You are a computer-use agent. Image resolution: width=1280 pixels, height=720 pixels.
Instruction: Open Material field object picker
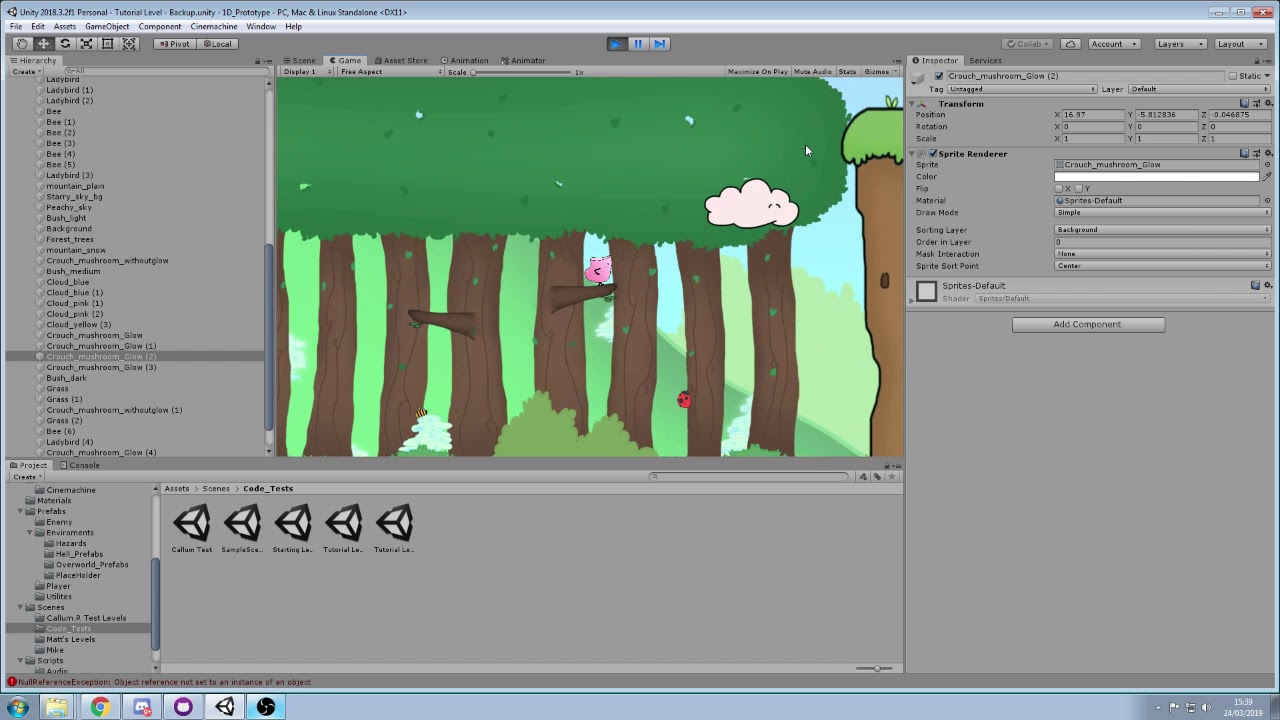coord(1267,201)
